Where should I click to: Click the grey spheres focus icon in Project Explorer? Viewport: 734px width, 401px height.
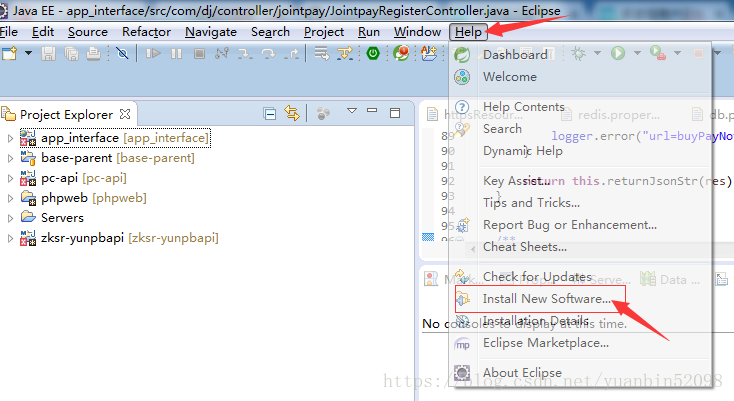pos(323,113)
